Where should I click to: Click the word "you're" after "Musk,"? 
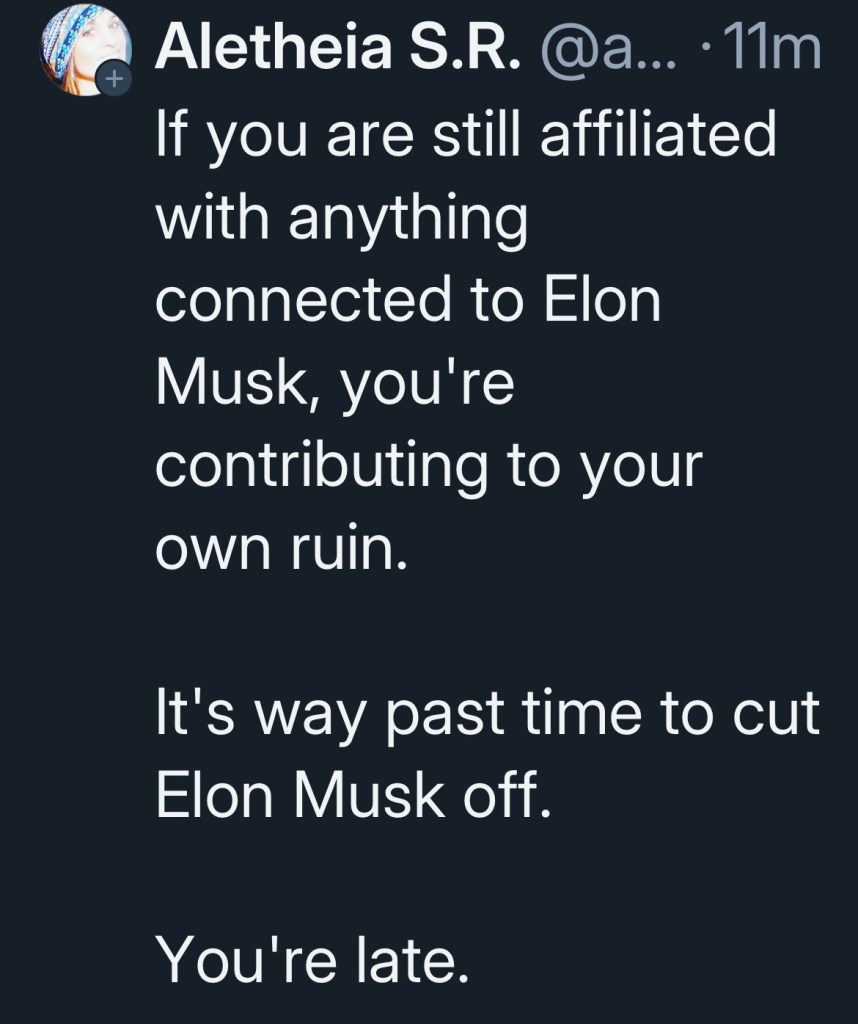pyautogui.click(x=428, y=385)
